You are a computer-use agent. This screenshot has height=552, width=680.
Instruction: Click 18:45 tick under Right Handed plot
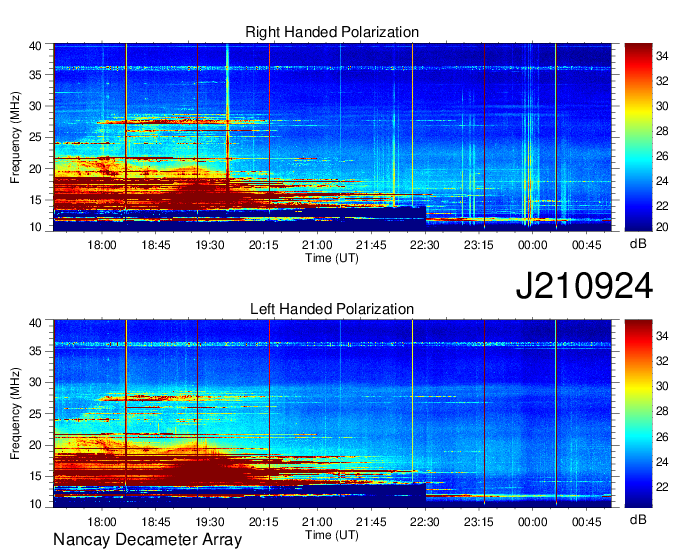156,245
